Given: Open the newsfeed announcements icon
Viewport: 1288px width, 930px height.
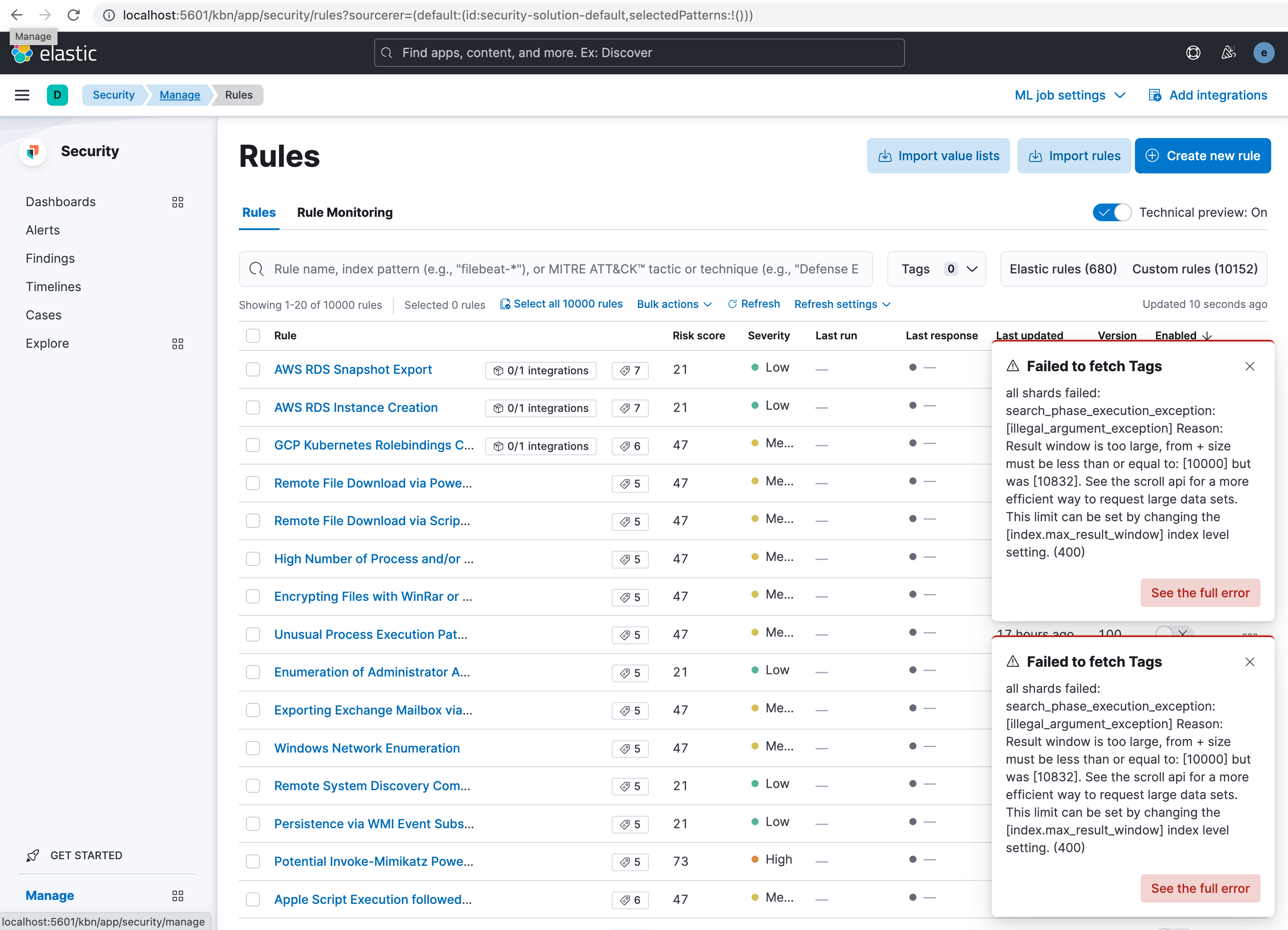Looking at the screenshot, I should (1228, 52).
